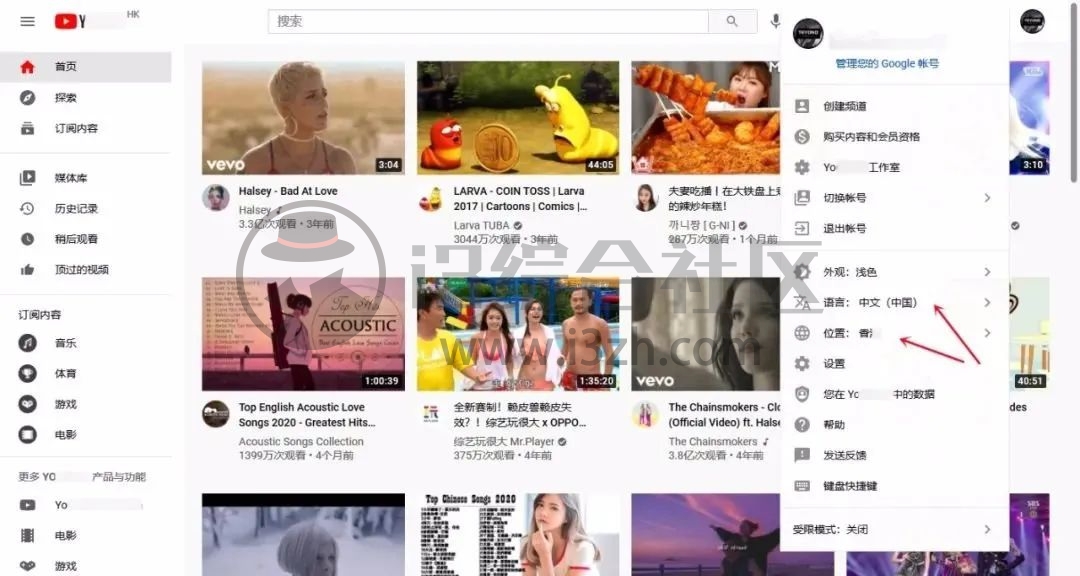1080x576 pixels.
Task: Play the variety show thumbnail 1:35:20
Action: (x=518, y=334)
